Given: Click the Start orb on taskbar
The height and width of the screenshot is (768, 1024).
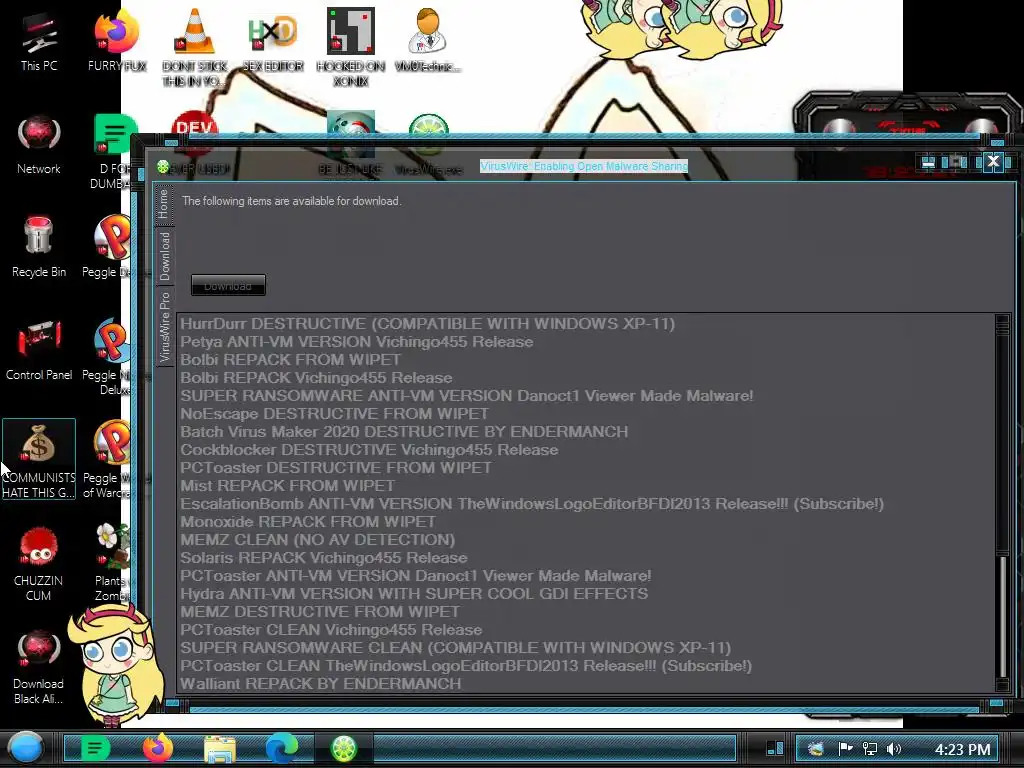Looking at the screenshot, I should pyautogui.click(x=26, y=748).
